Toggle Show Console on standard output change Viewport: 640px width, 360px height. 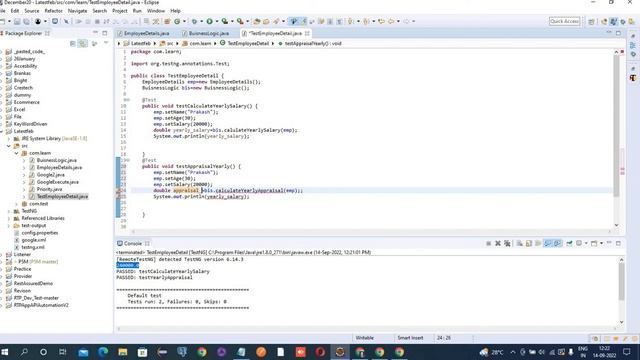pos(548,243)
